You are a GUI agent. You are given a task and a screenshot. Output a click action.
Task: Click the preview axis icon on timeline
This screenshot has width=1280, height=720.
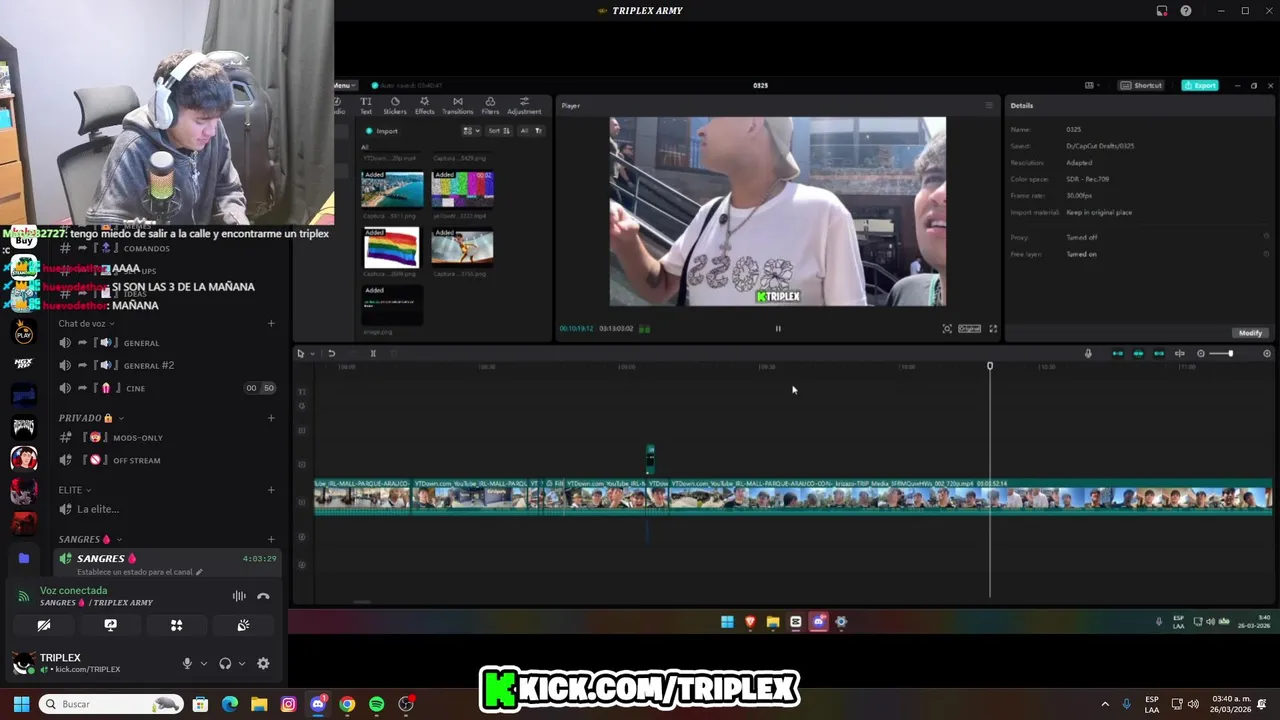1180,353
